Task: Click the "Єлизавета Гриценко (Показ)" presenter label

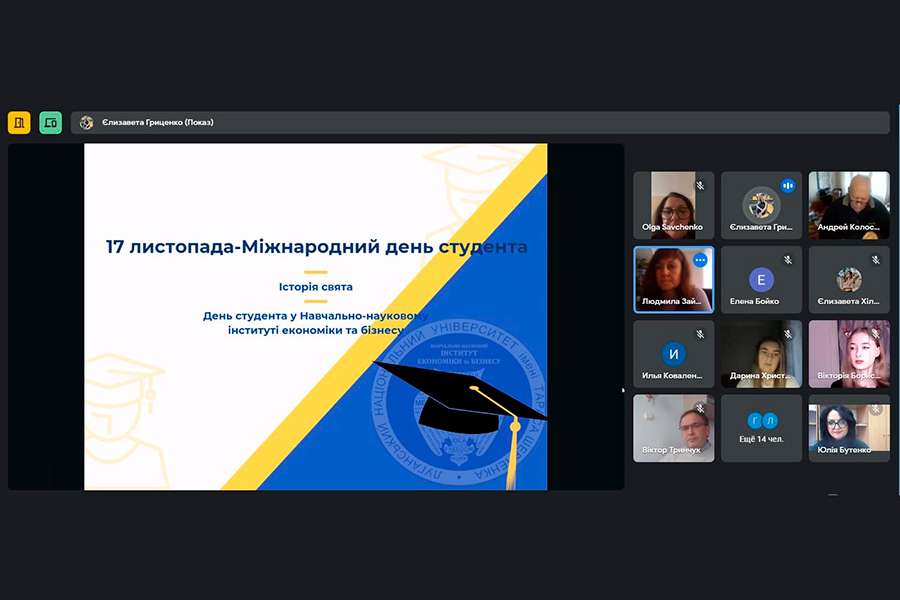Action: pyautogui.click(x=156, y=122)
